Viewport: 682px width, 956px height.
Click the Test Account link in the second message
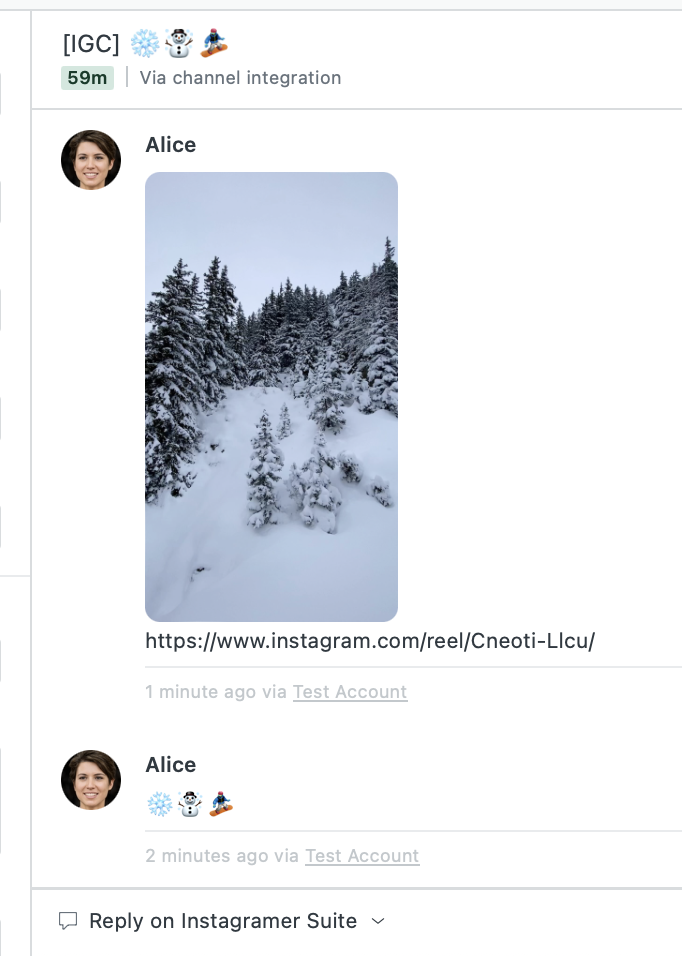pos(362,856)
